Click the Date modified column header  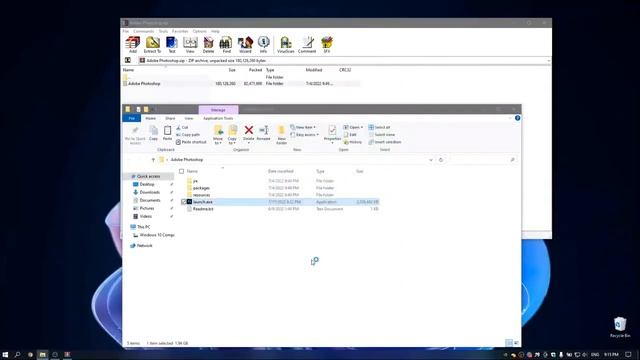[280, 171]
